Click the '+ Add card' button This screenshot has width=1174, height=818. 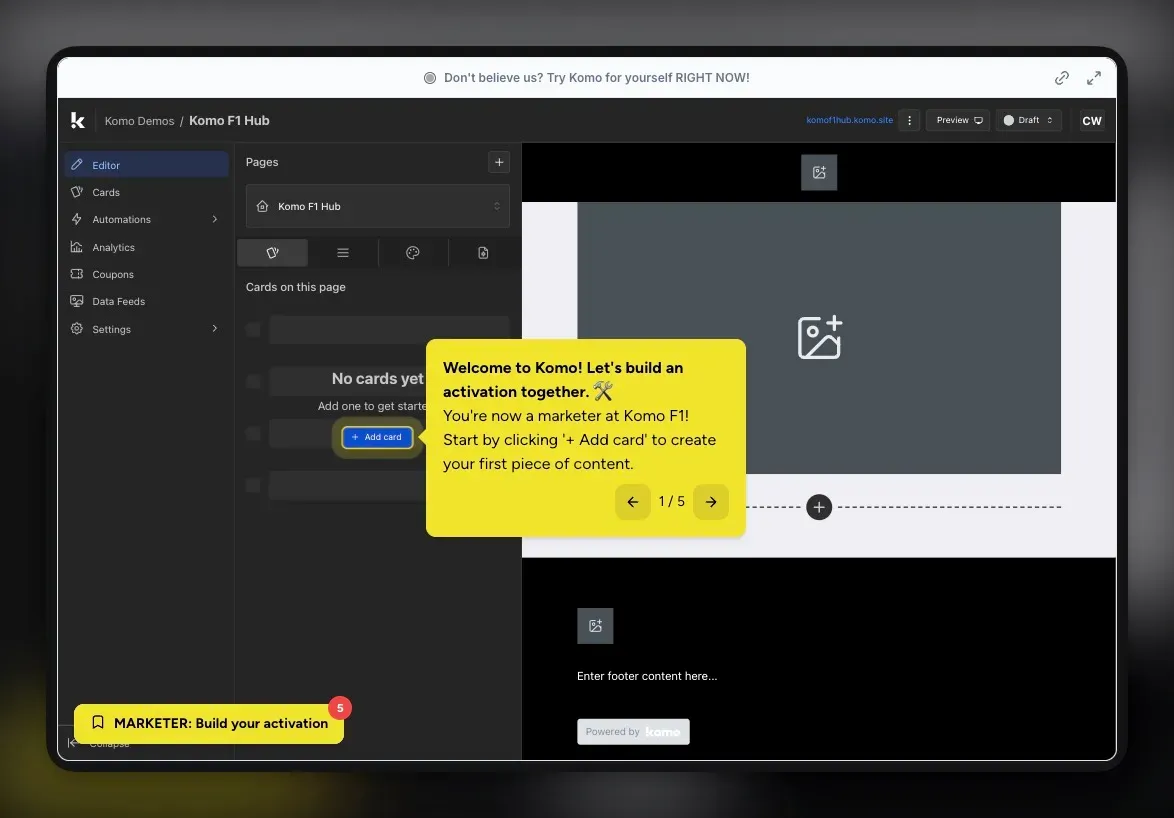point(377,437)
